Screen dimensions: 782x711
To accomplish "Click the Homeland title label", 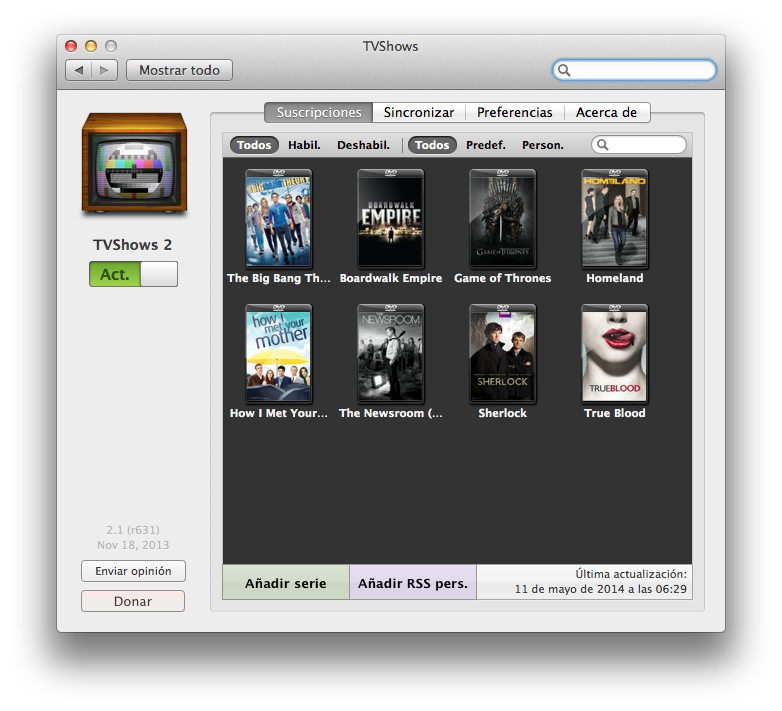I will pos(615,278).
